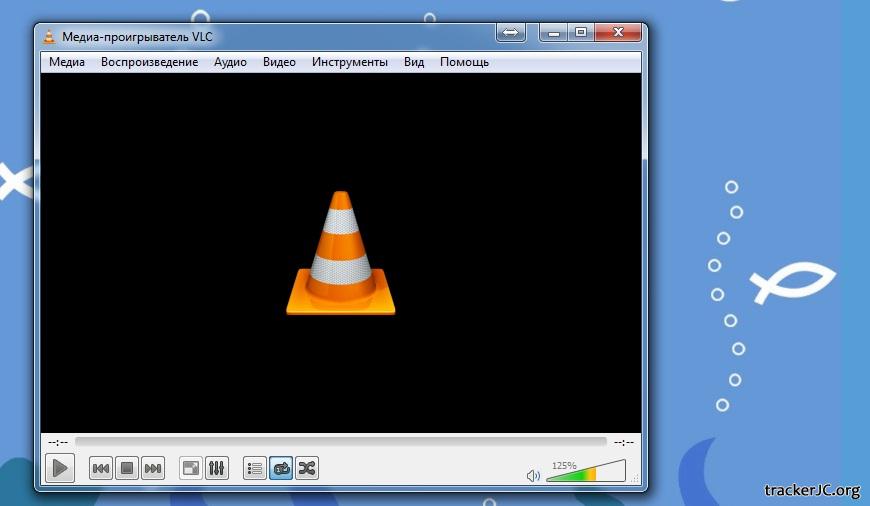Image resolution: width=870 pixels, height=506 pixels.
Task: Mute audio via speaker icon
Action: coord(533,476)
